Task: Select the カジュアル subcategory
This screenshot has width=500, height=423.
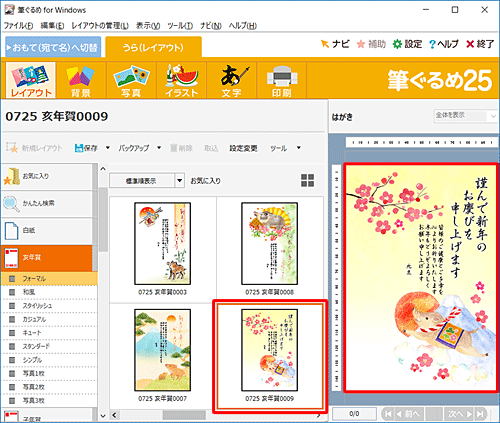Action: click(49, 319)
